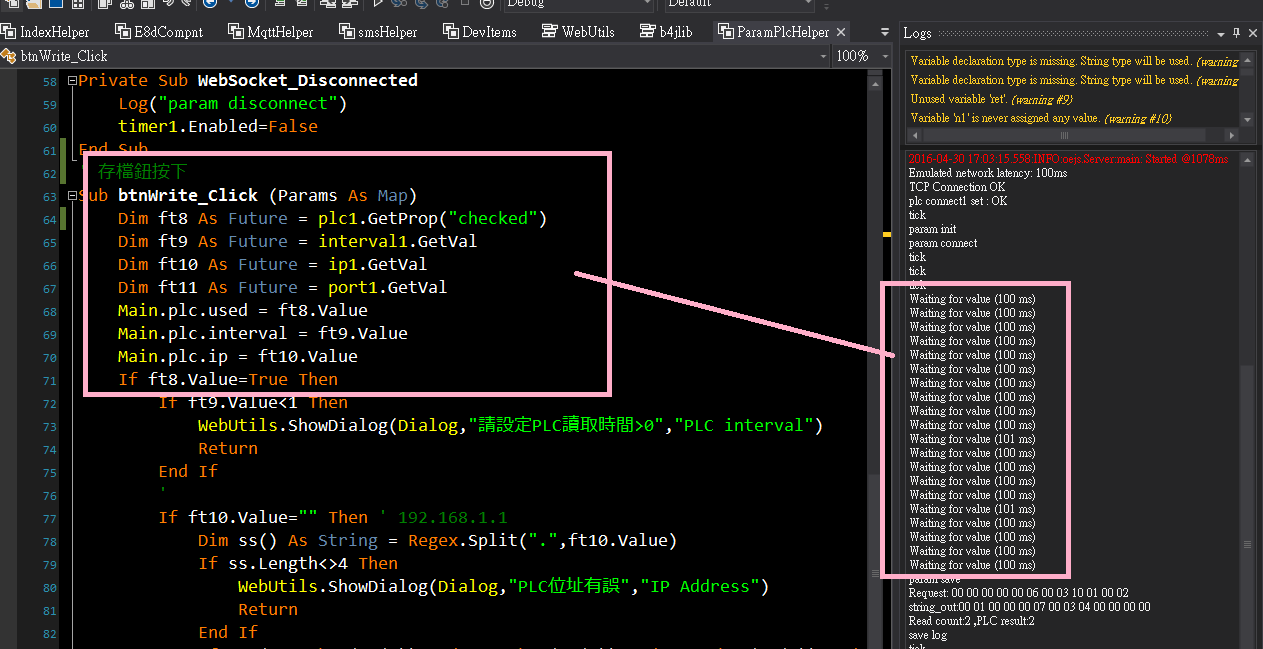Image resolution: width=1263 pixels, height=649 pixels.
Task: Click the paste icon on the toolbar
Action: [148, 6]
